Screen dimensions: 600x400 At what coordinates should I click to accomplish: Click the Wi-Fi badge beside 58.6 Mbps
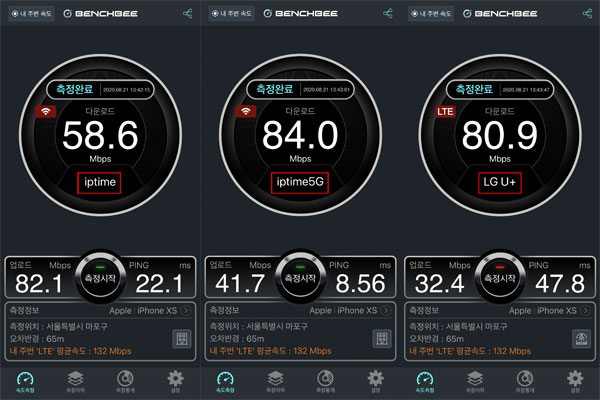coord(46,111)
